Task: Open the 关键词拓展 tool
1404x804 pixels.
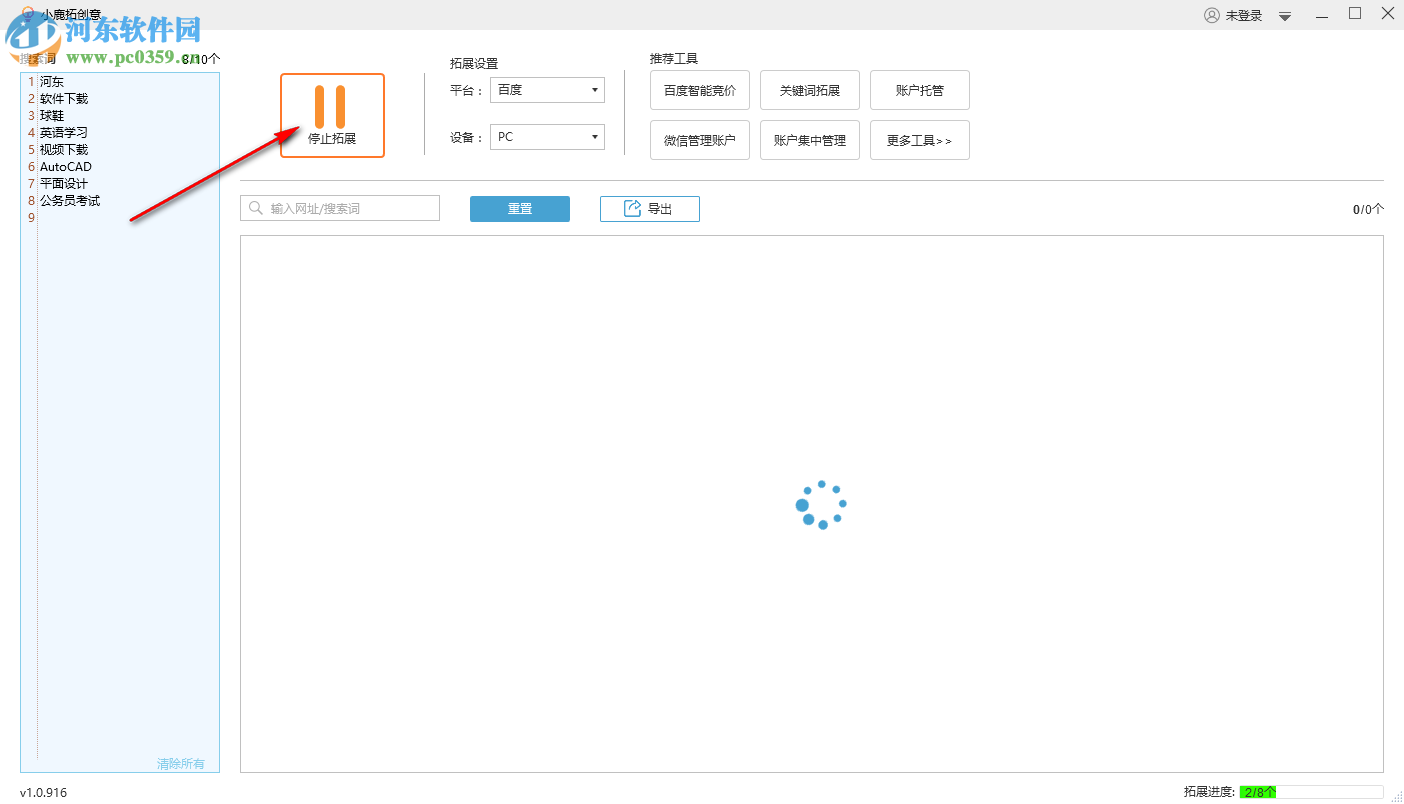Action: pyautogui.click(x=809, y=90)
